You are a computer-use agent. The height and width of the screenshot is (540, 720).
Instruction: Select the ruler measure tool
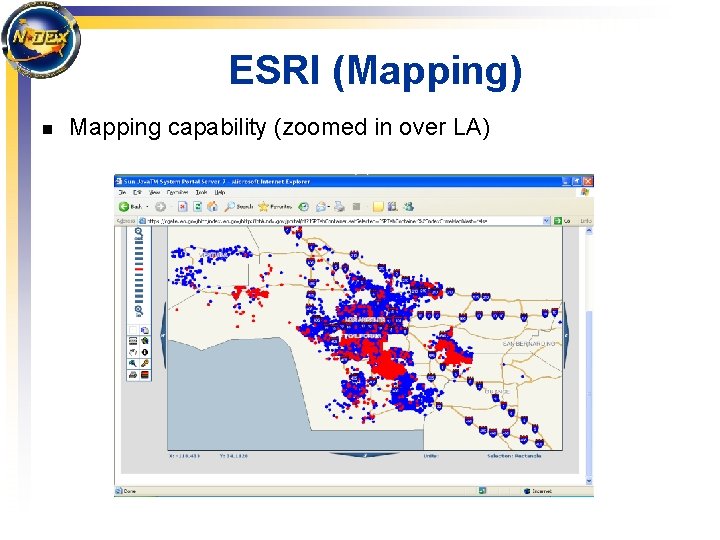pos(133,341)
